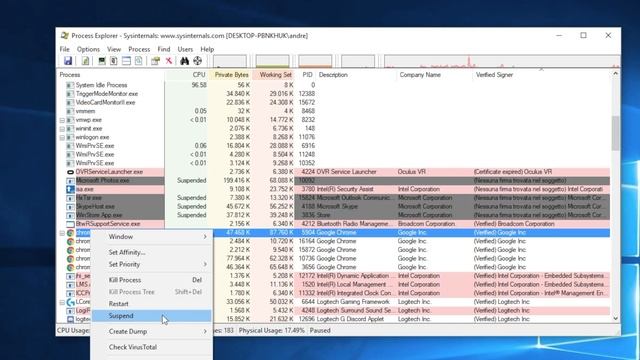This screenshot has height=360, width=640.
Task: Select the vmmem process row
Action: click(x=334, y=111)
